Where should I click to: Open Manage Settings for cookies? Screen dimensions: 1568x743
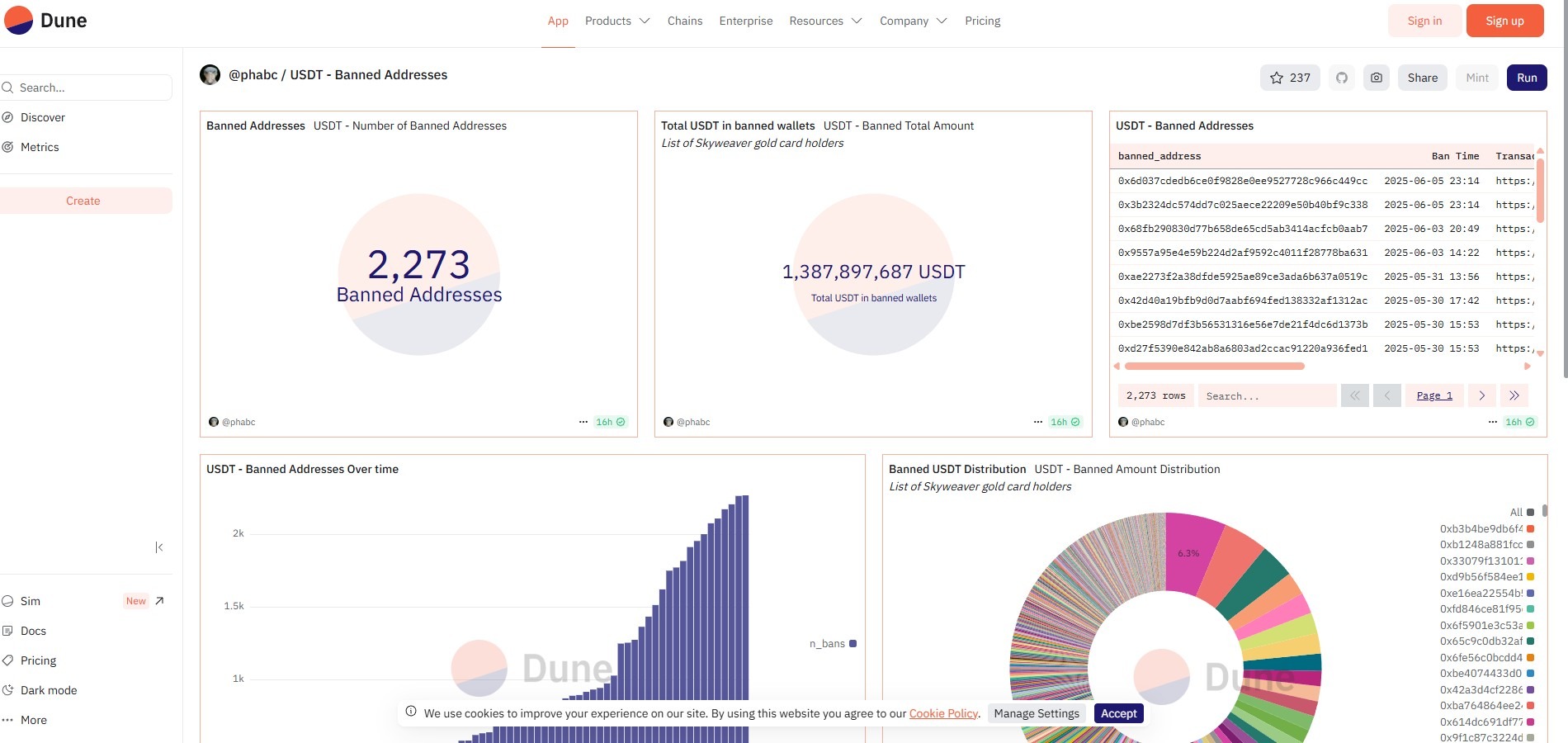tap(1037, 713)
